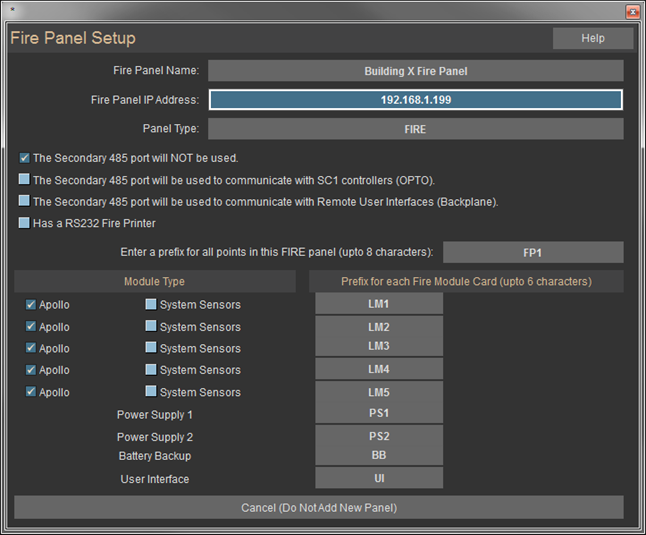The height and width of the screenshot is (535, 646).
Task: Click the Help button
Action: (593, 38)
